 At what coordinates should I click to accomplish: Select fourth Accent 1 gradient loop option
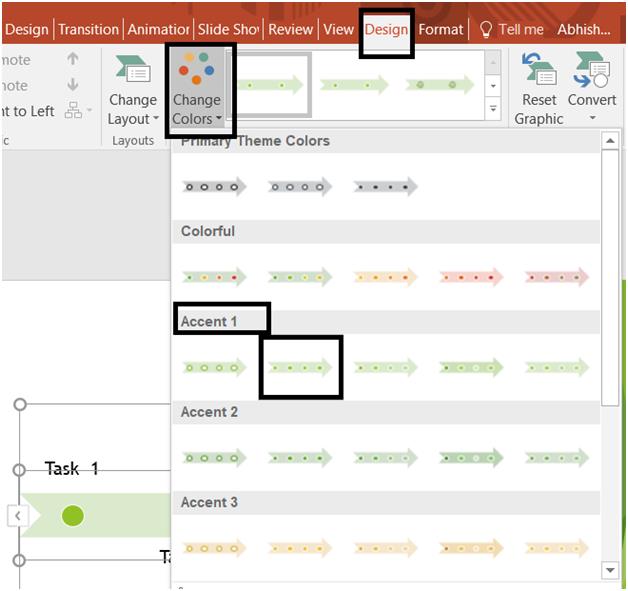pyautogui.click(x=471, y=368)
